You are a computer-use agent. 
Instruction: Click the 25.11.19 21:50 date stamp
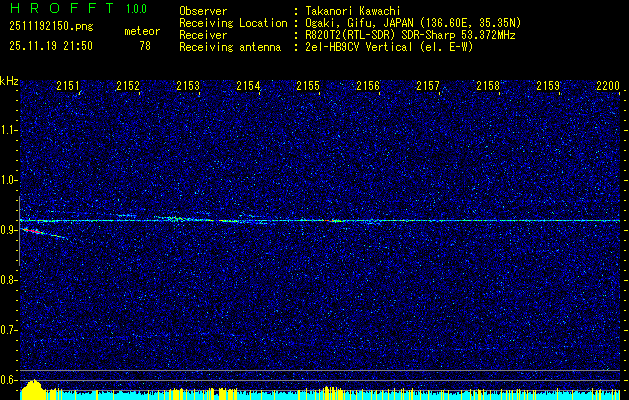[50, 46]
